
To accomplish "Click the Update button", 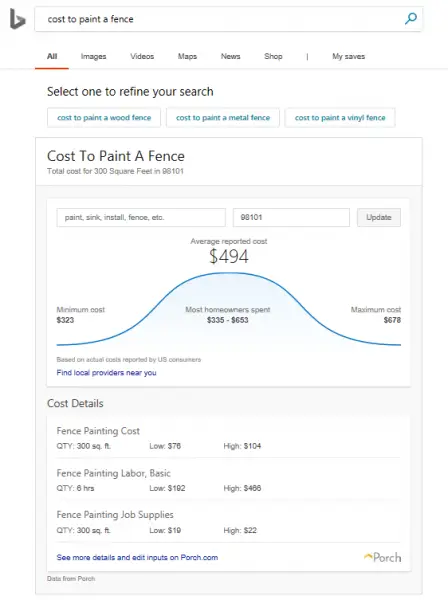I will tap(379, 217).
